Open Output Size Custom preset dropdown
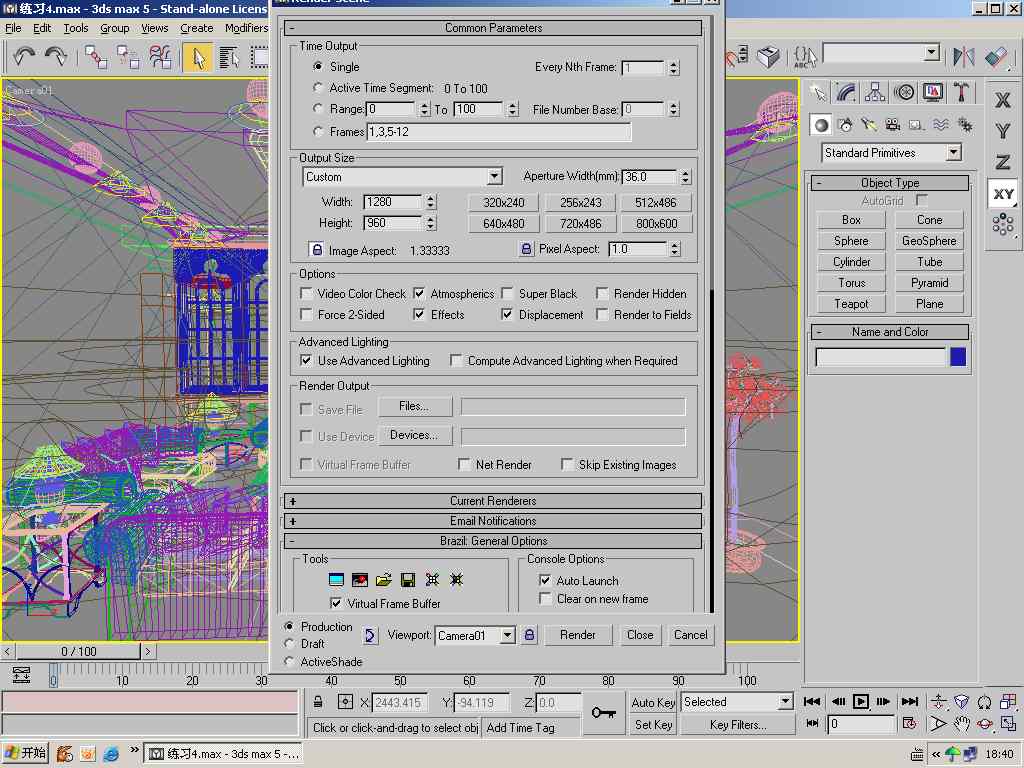The image size is (1024, 768). pyautogui.click(x=494, y=176)
